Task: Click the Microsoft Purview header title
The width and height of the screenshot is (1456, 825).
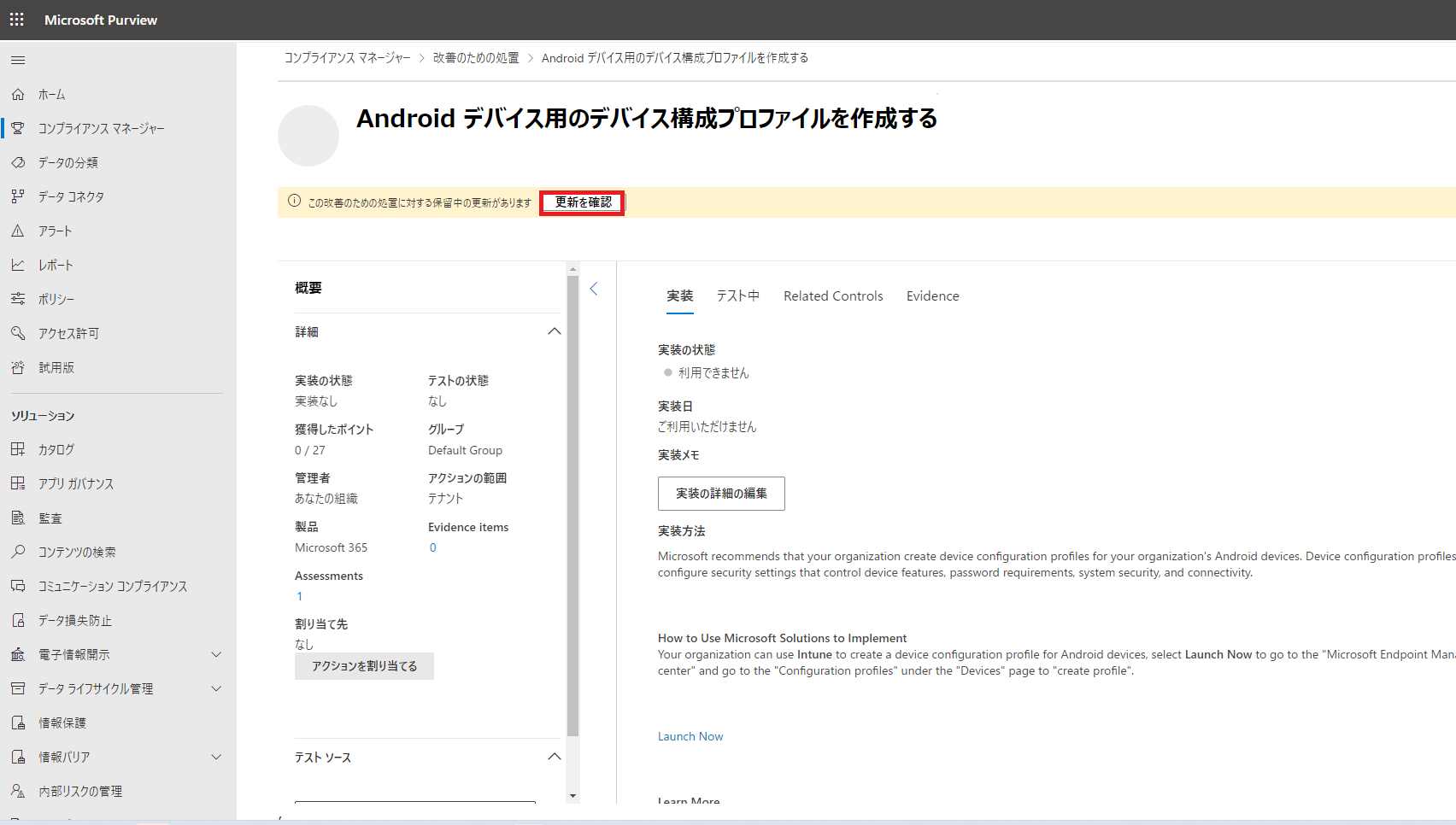Action: pyautogui.click(x=101, y=20)
